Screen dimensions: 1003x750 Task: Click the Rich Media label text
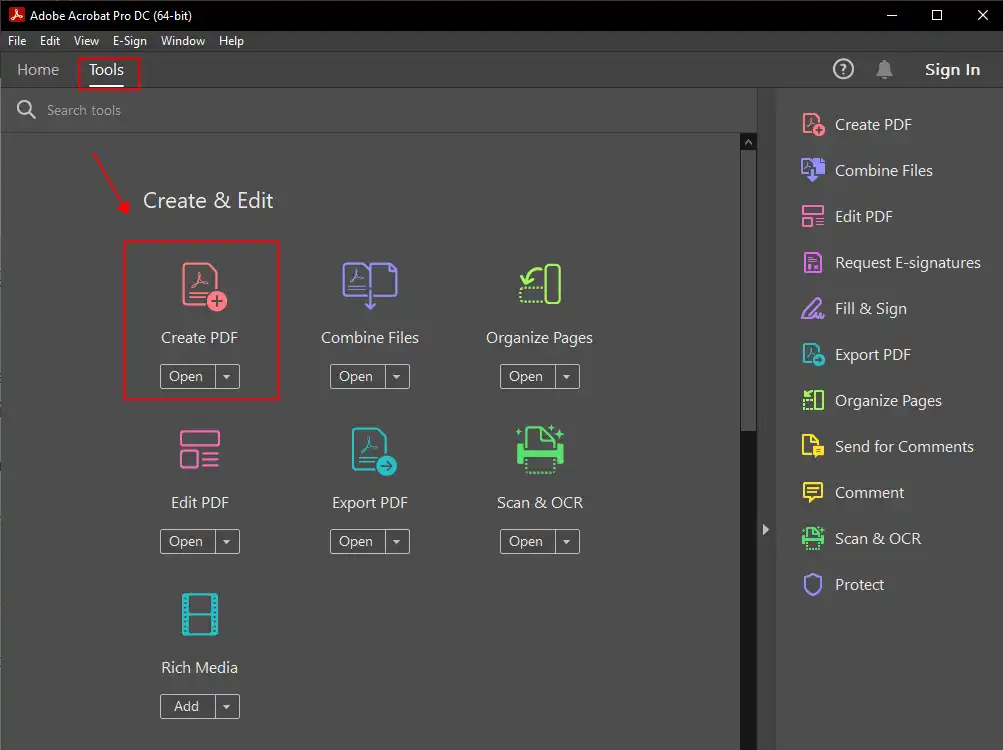click(200, 667)
